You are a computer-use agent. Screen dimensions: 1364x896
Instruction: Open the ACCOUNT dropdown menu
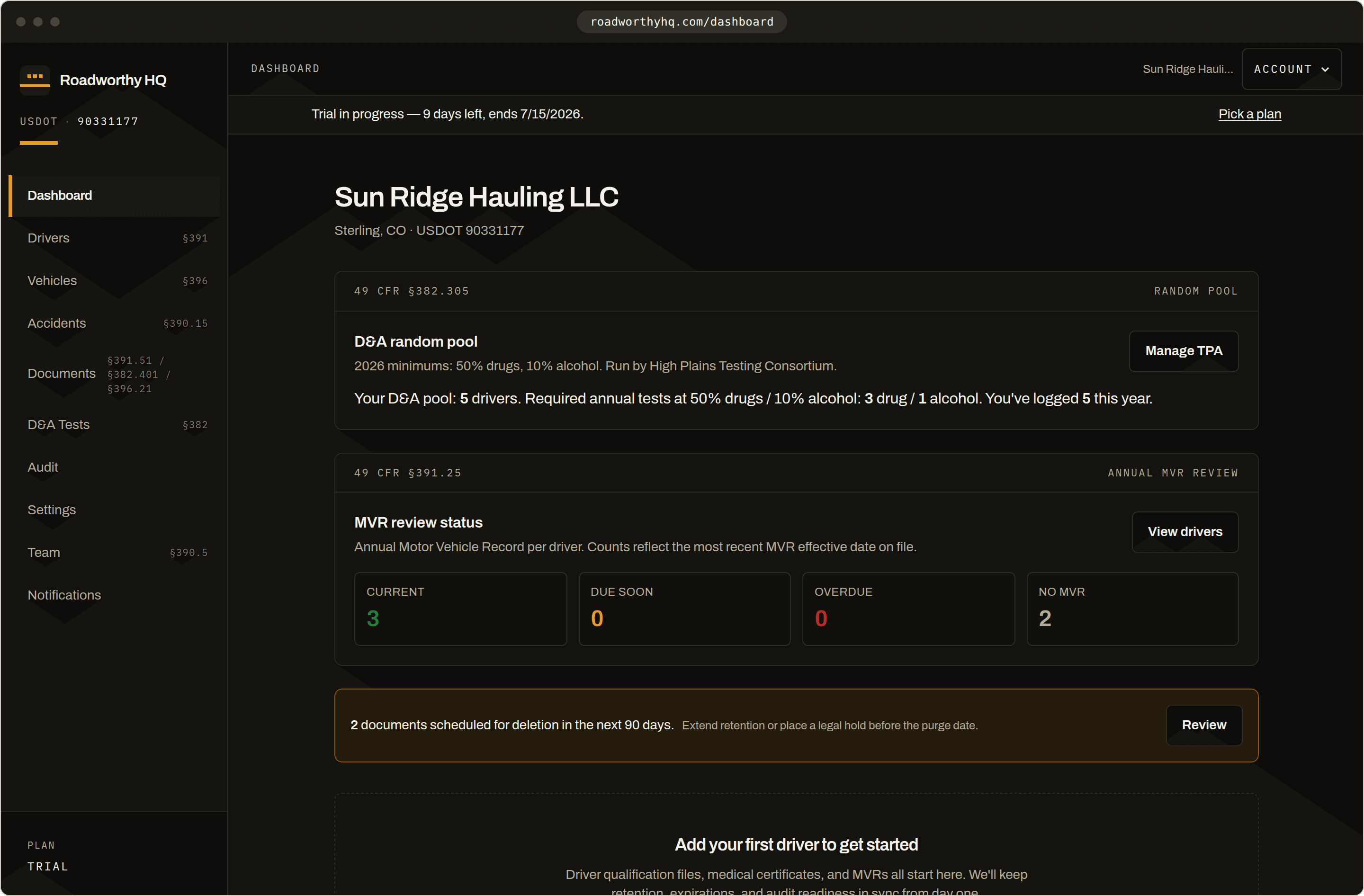1291,69
